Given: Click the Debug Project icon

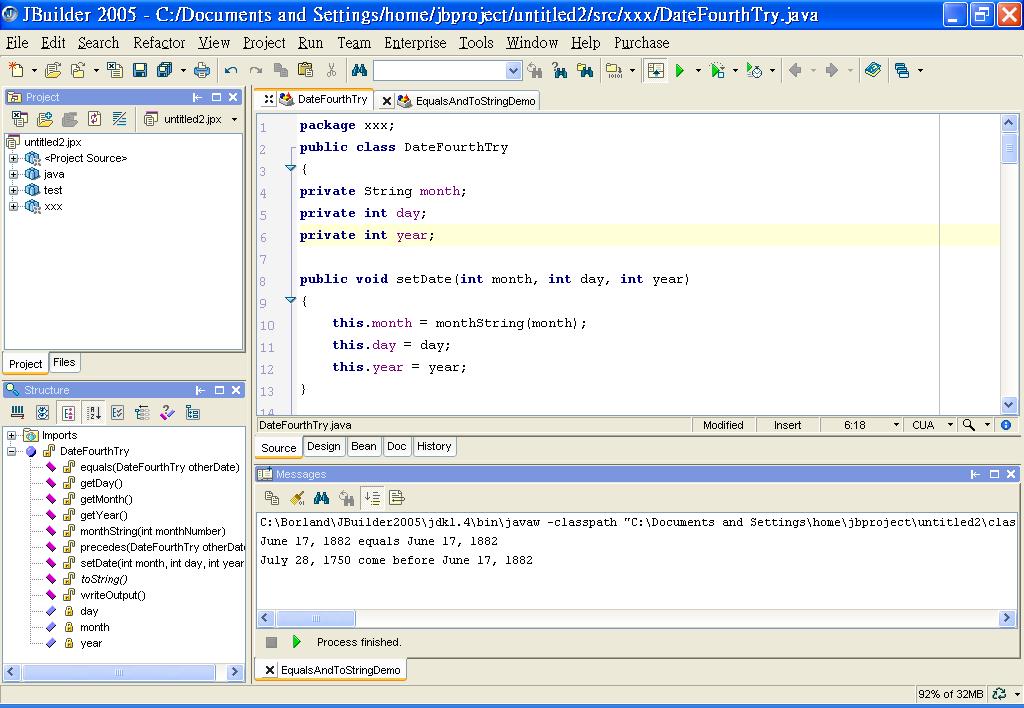Looking at the screenshot, I should click(x=717, y=70).
